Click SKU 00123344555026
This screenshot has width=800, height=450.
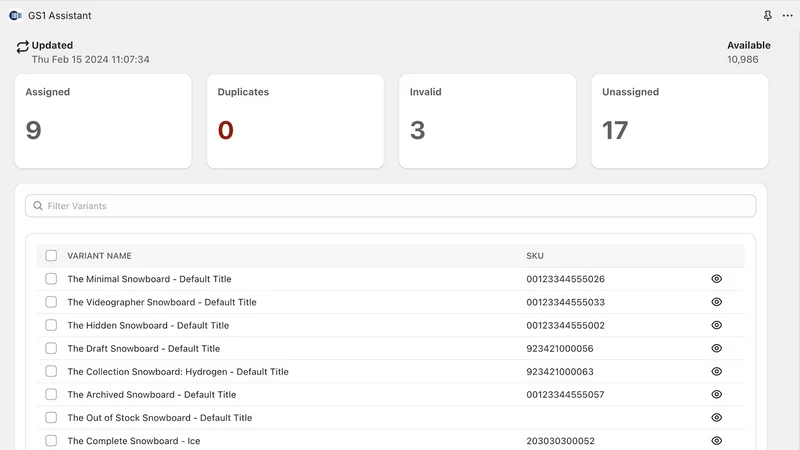tap(565, 279)
